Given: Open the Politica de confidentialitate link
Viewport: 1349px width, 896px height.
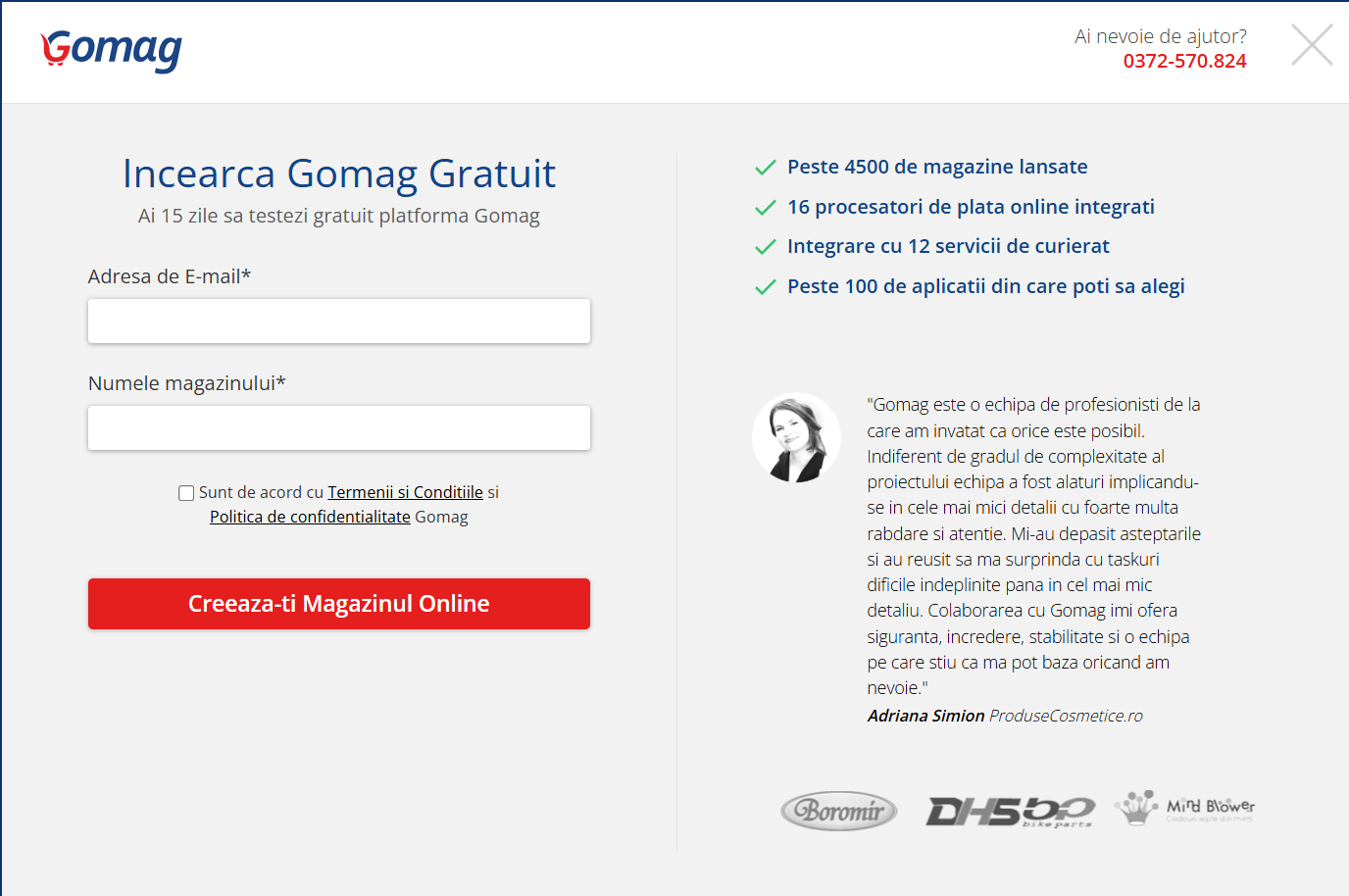Looking at the screenshot, I should click(310, 517).
